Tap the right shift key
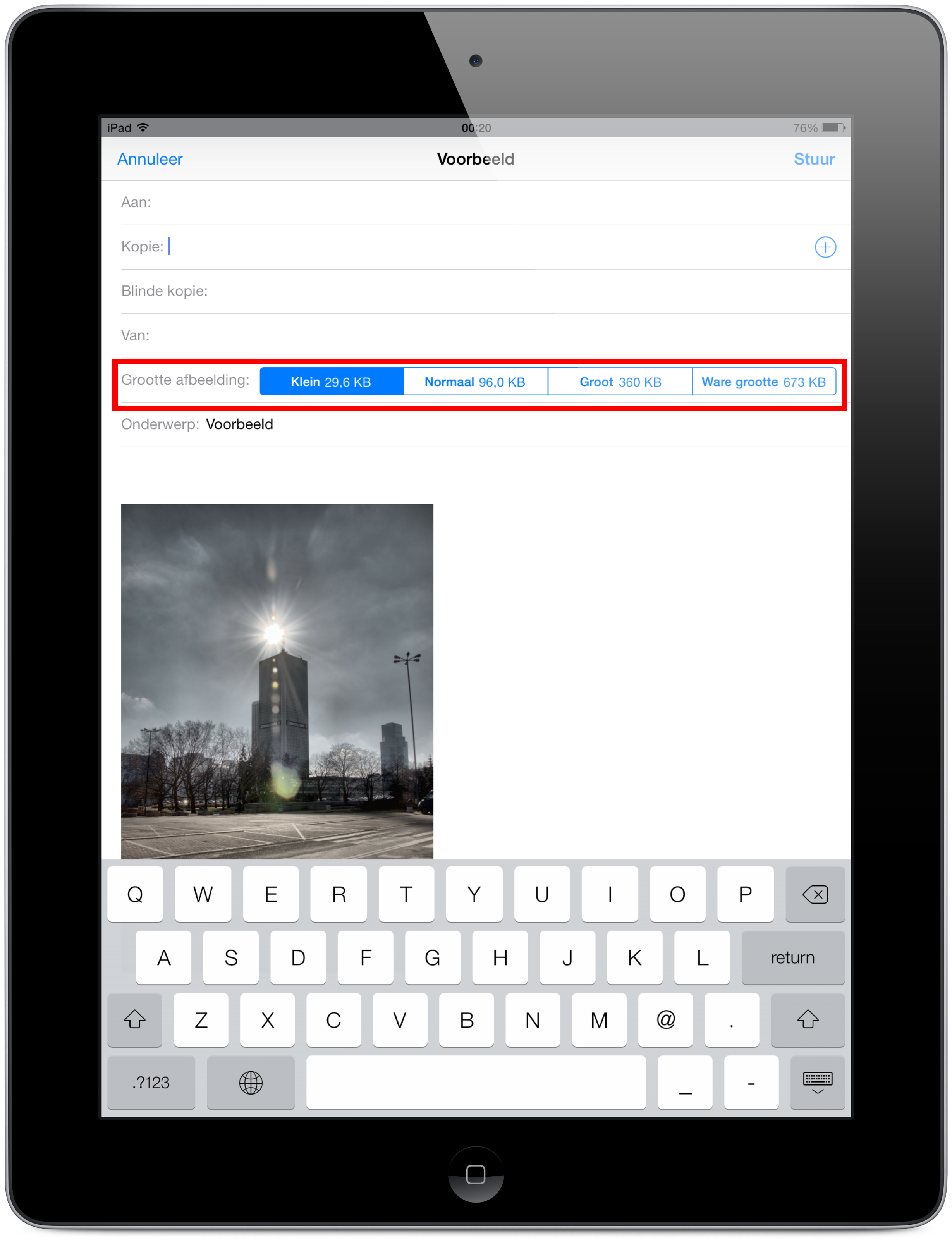The width and height of the screenshot is (952, 1246). tap(808, 1019)
